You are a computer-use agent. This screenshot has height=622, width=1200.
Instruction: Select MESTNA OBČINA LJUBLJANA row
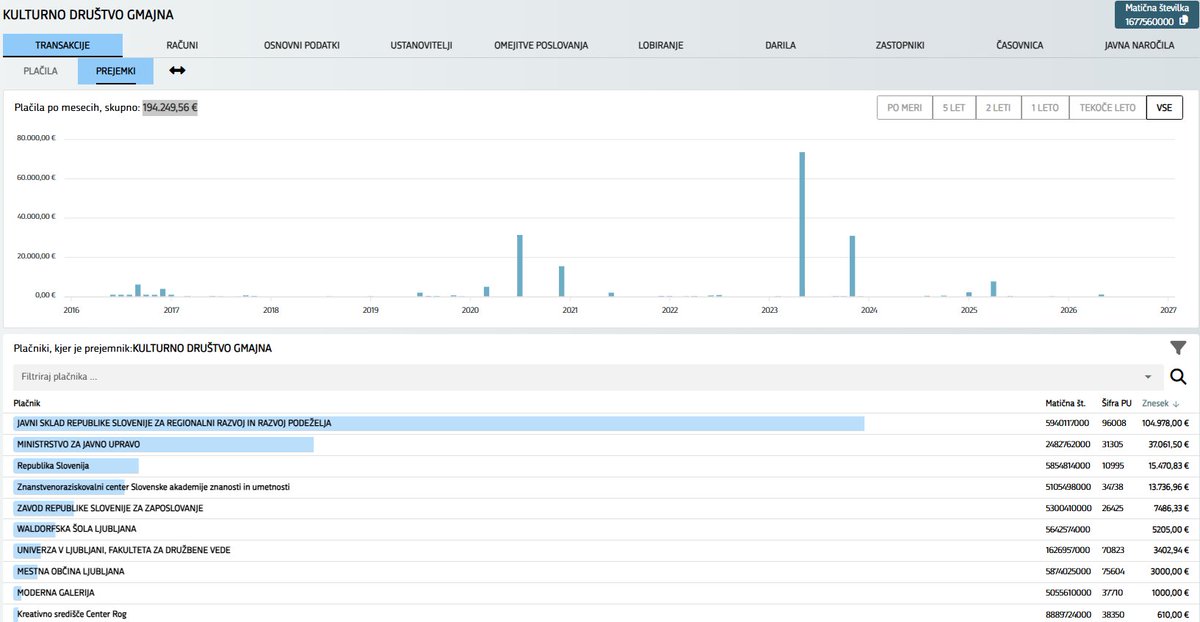pos(600,571)
